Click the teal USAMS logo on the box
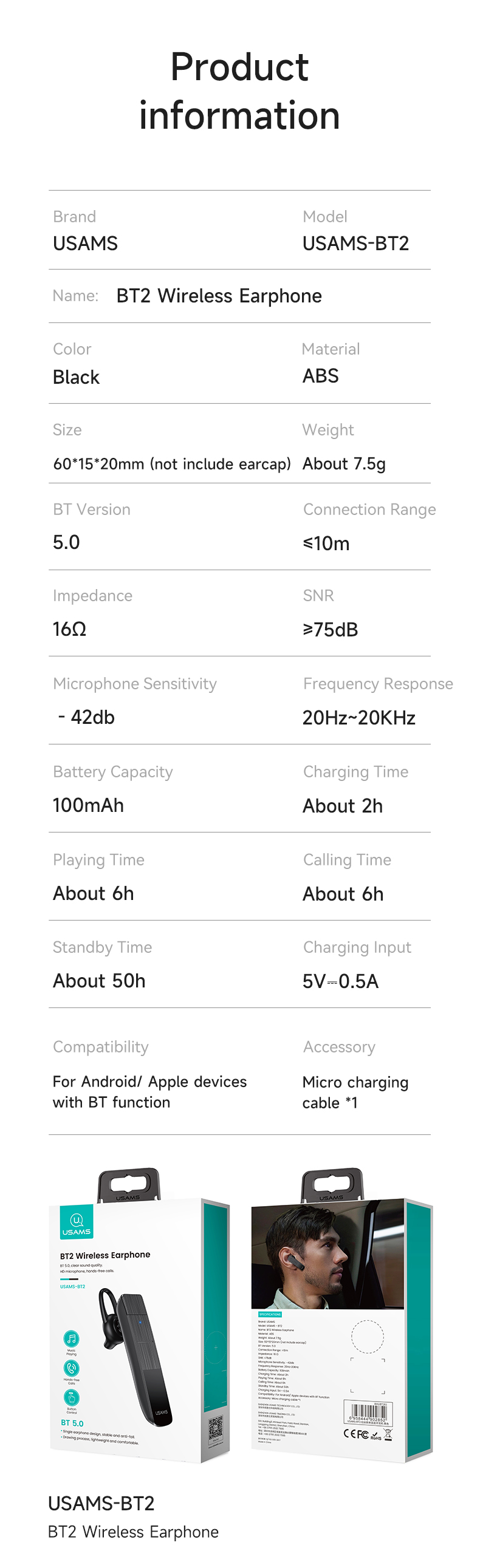 coord(76,1222)
